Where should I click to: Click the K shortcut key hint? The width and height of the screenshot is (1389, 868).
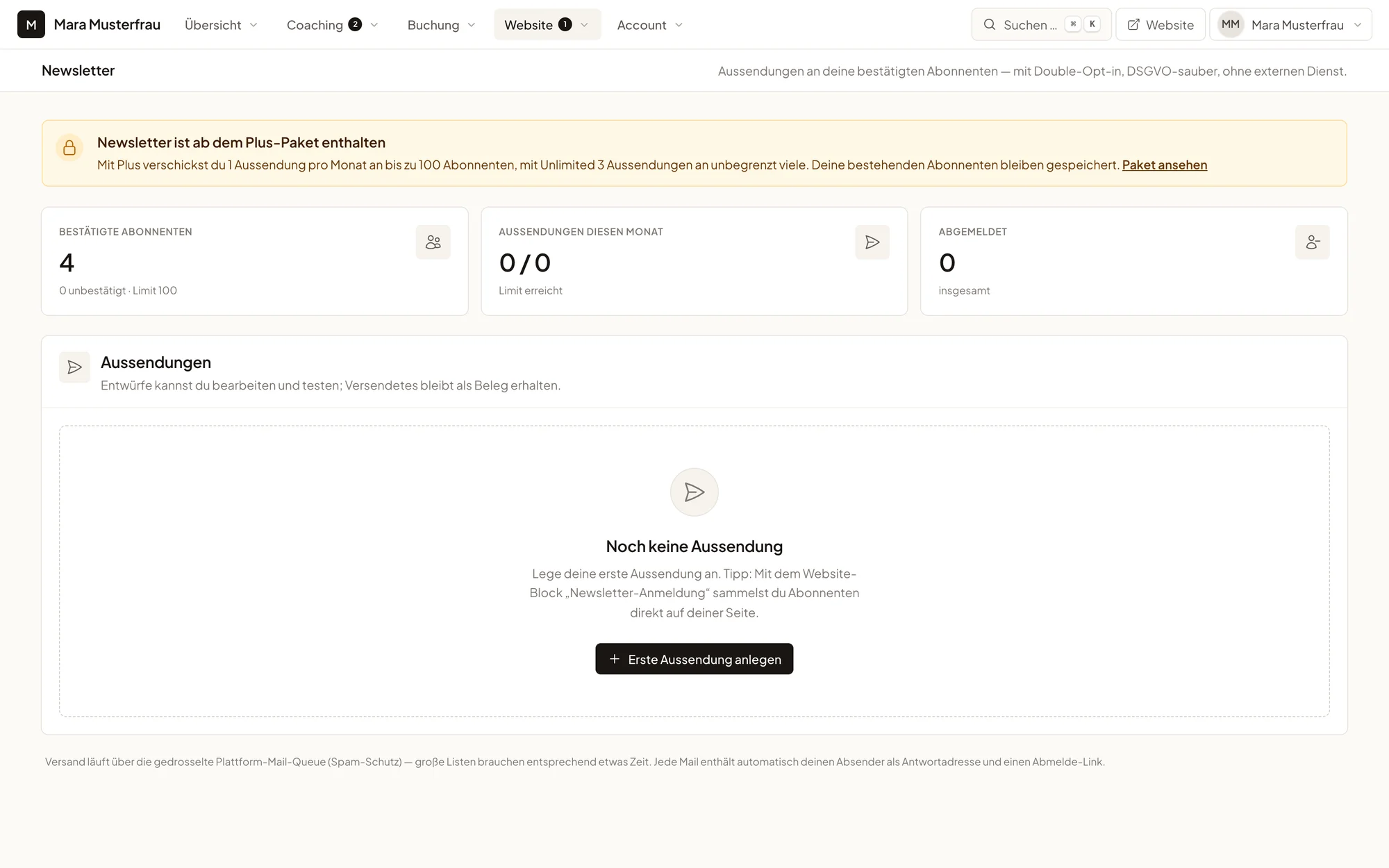pos(1092,24)
